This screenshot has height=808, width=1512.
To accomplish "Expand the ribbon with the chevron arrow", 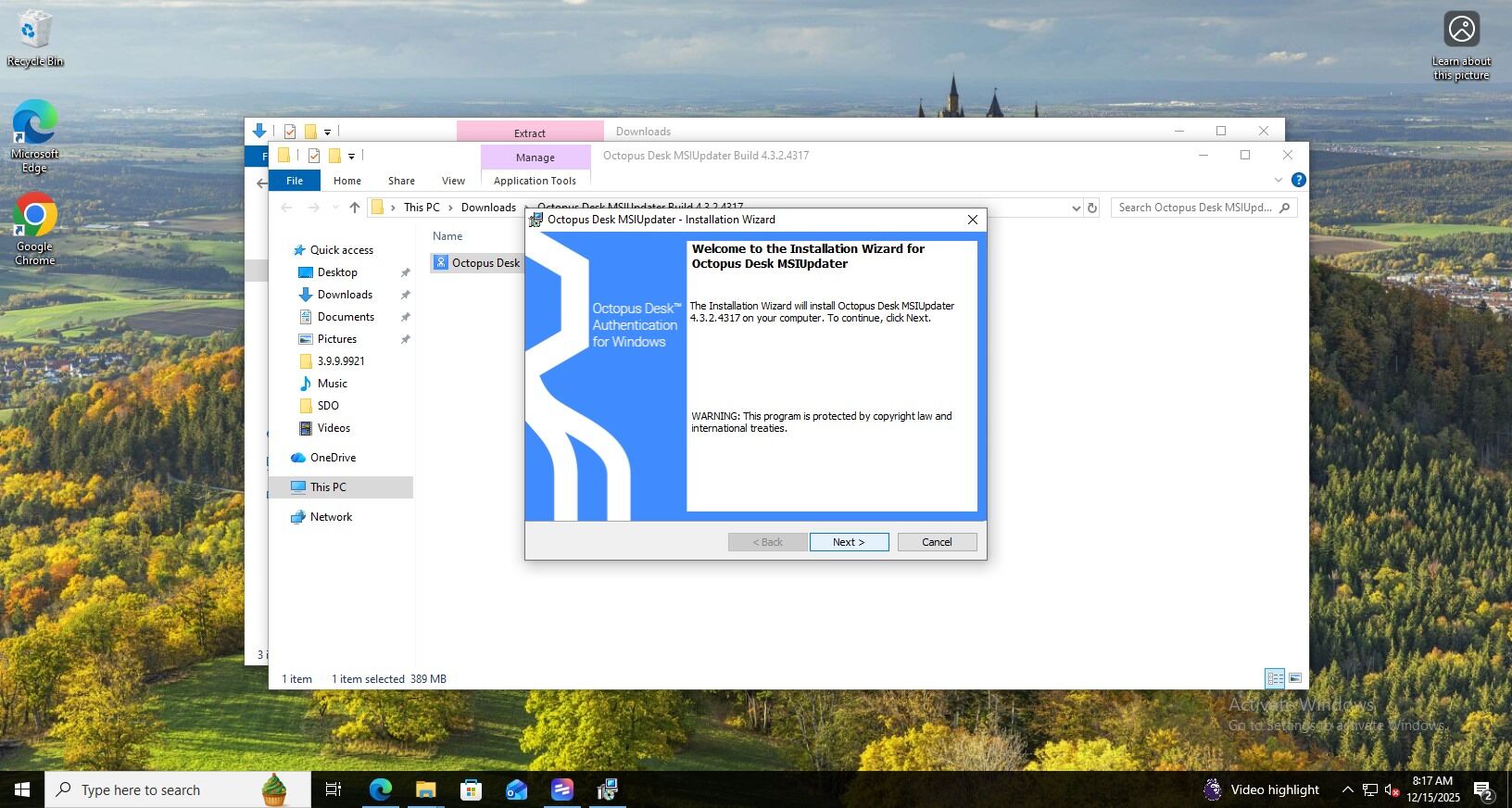I will tap(1279, 180).
